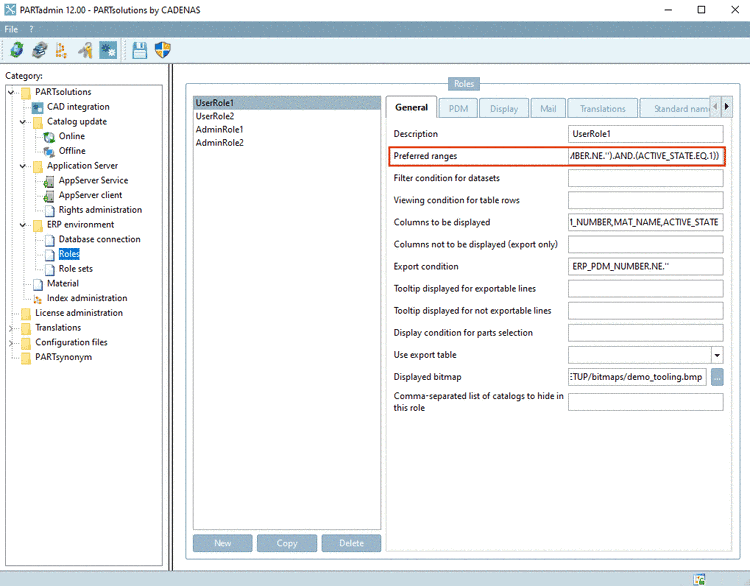Click Filter condition for datasets field

pyautogui.click(x=646, y=178)
